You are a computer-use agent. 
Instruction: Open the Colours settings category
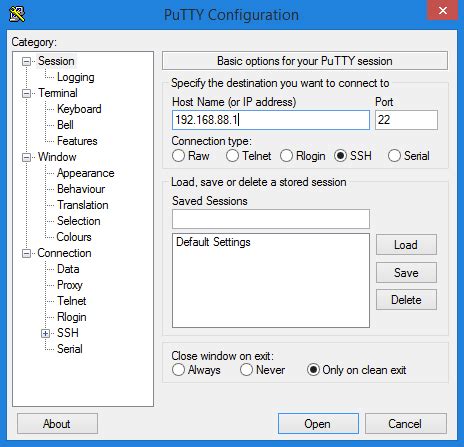[x=74, y=237]
